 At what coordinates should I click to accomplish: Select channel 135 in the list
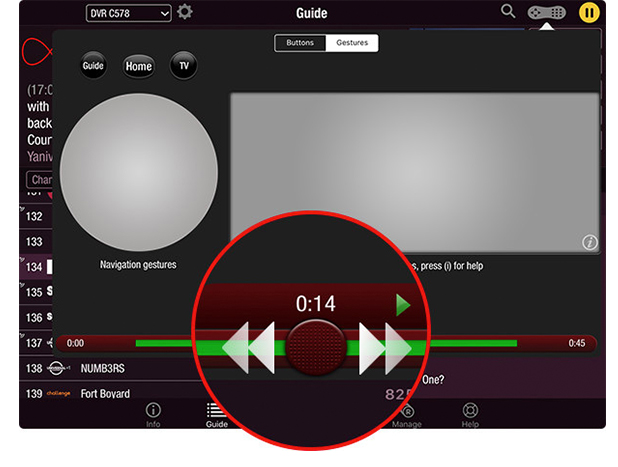[x=36, y=292]
